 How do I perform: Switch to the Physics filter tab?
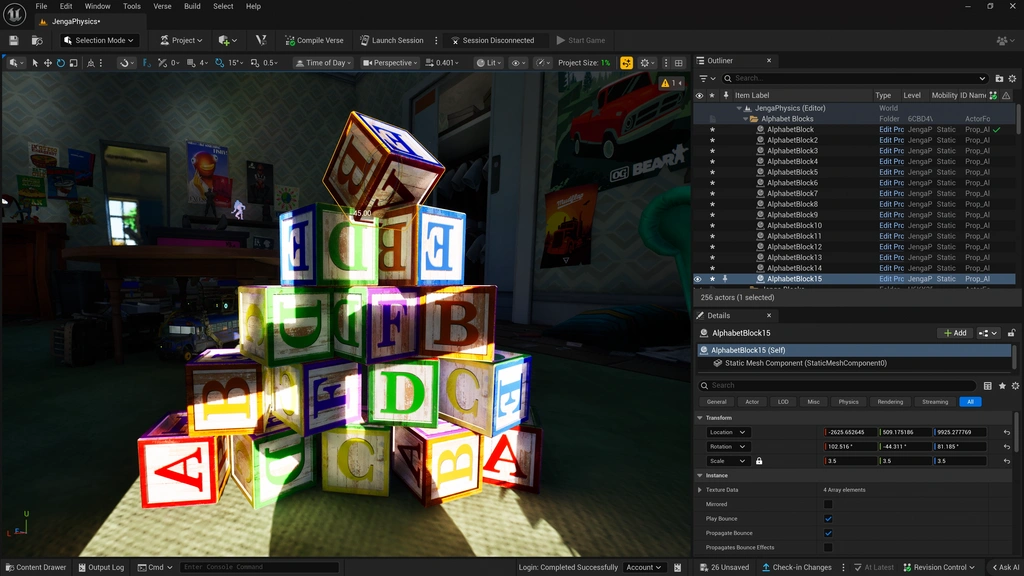click(848, 402)
